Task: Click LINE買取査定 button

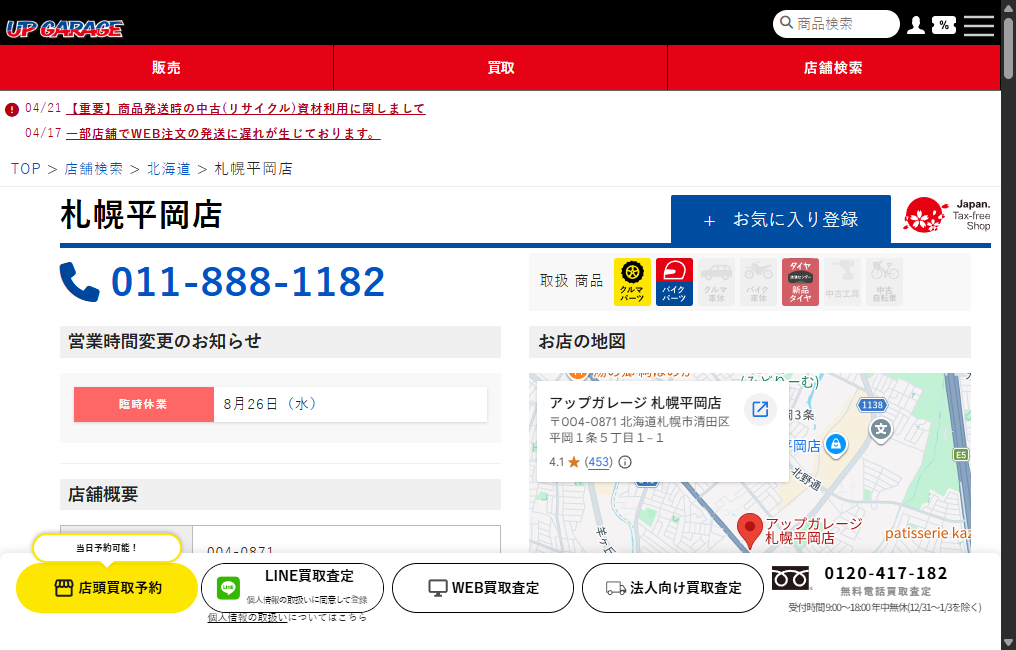Action: point(292,588)
